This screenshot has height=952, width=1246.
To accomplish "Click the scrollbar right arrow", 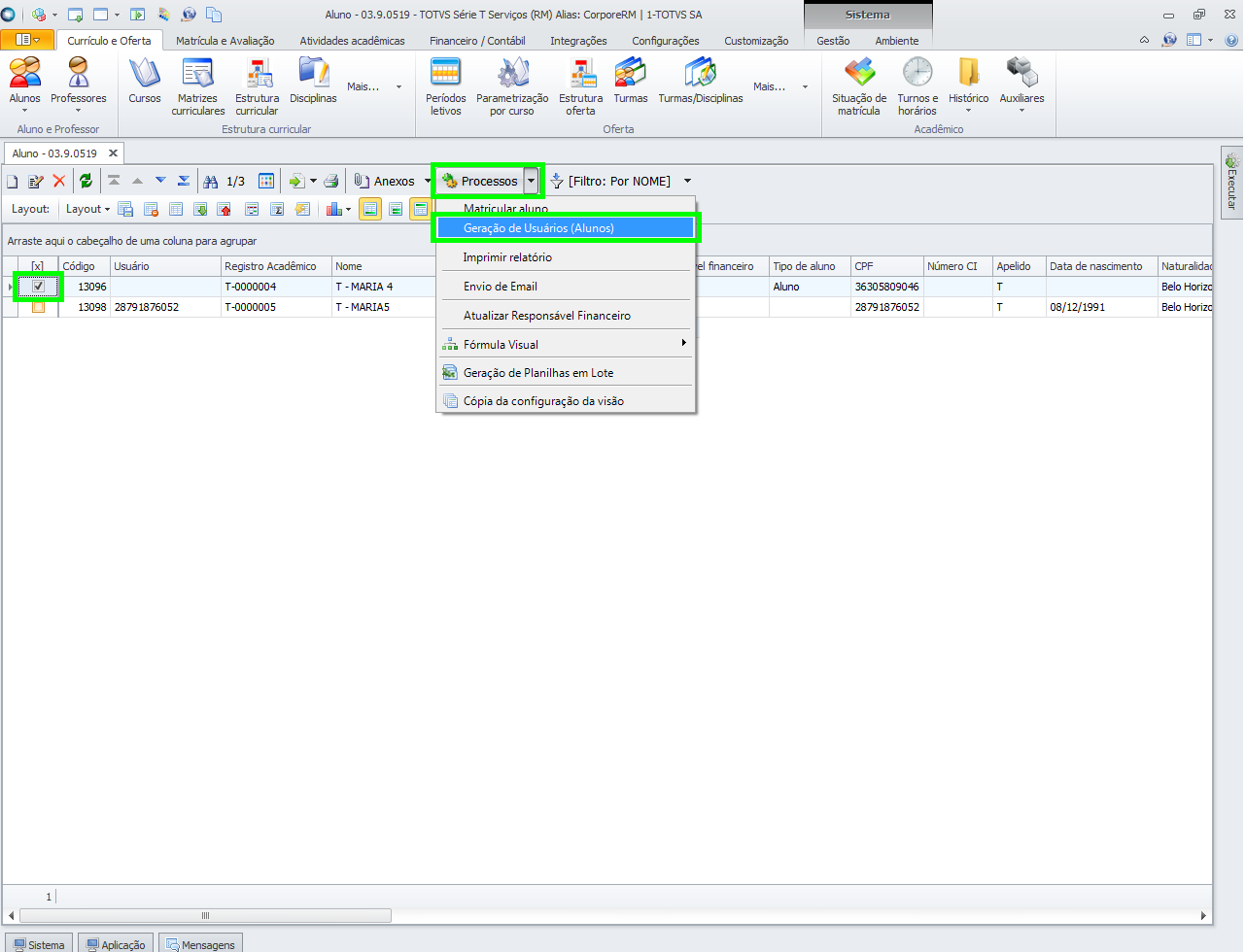I will pos(1203,915).
